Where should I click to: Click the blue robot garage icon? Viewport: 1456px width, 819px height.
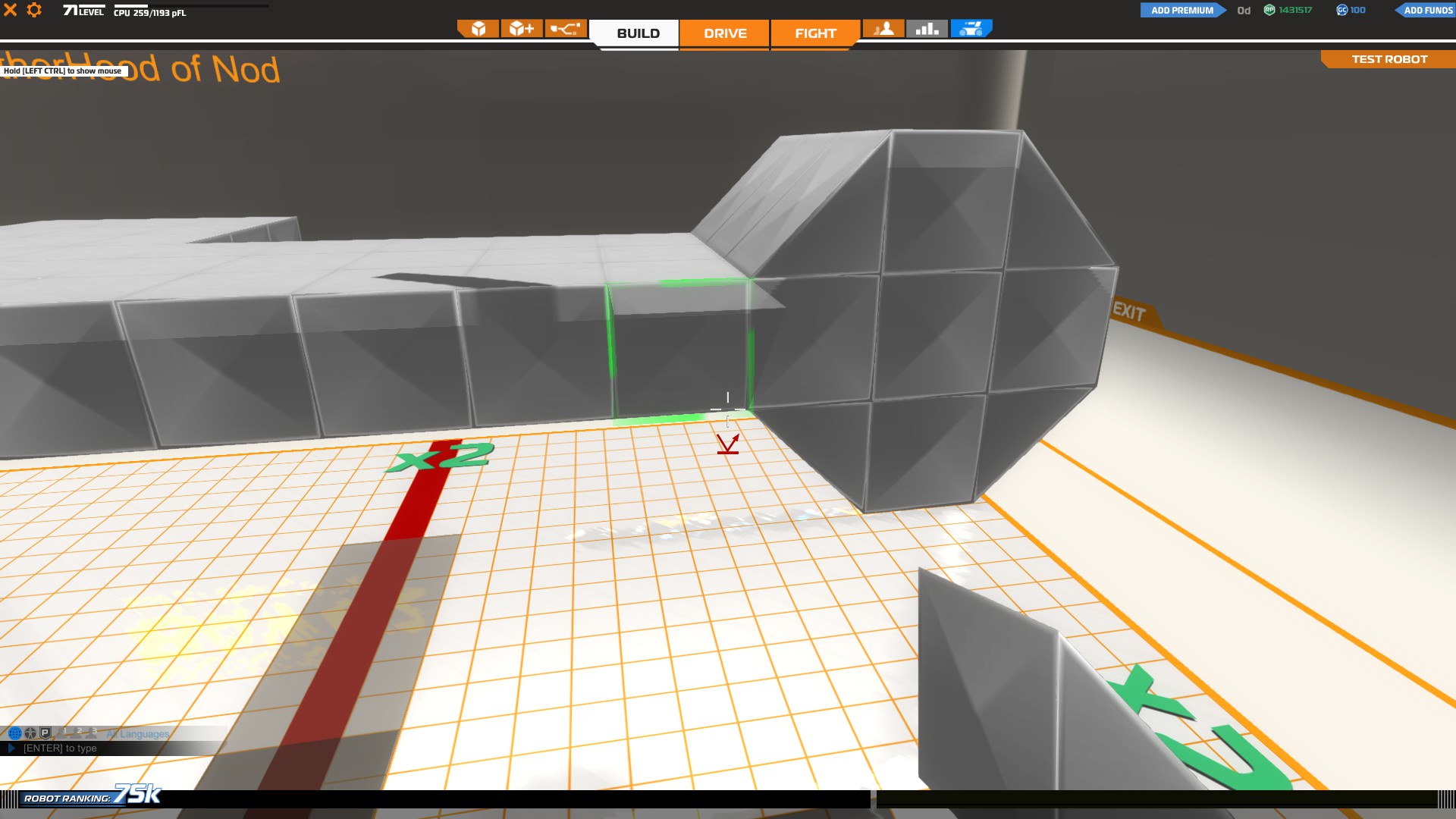click(x=971, y=29)
